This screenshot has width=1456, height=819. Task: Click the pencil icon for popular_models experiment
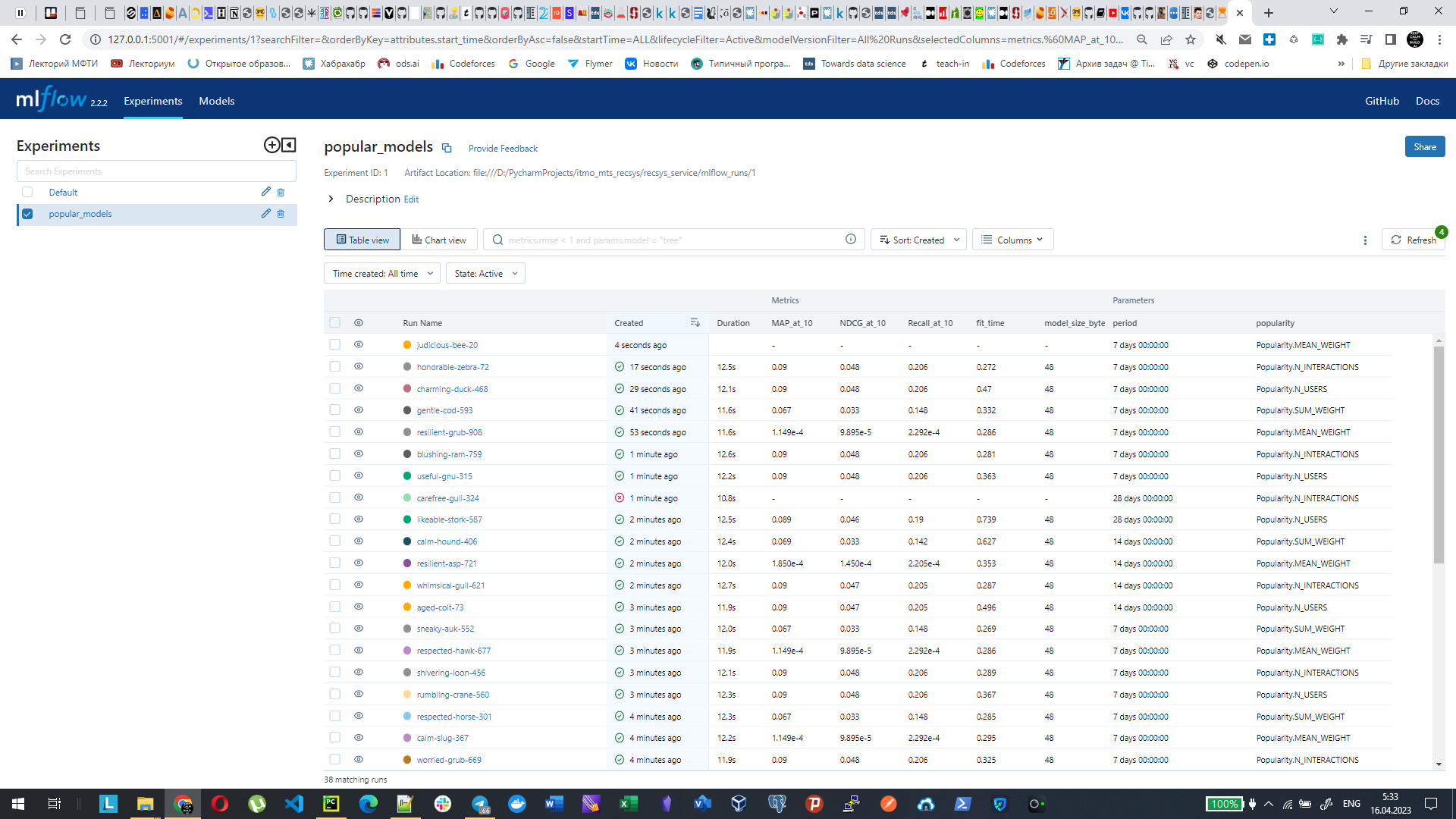[265, 214]
